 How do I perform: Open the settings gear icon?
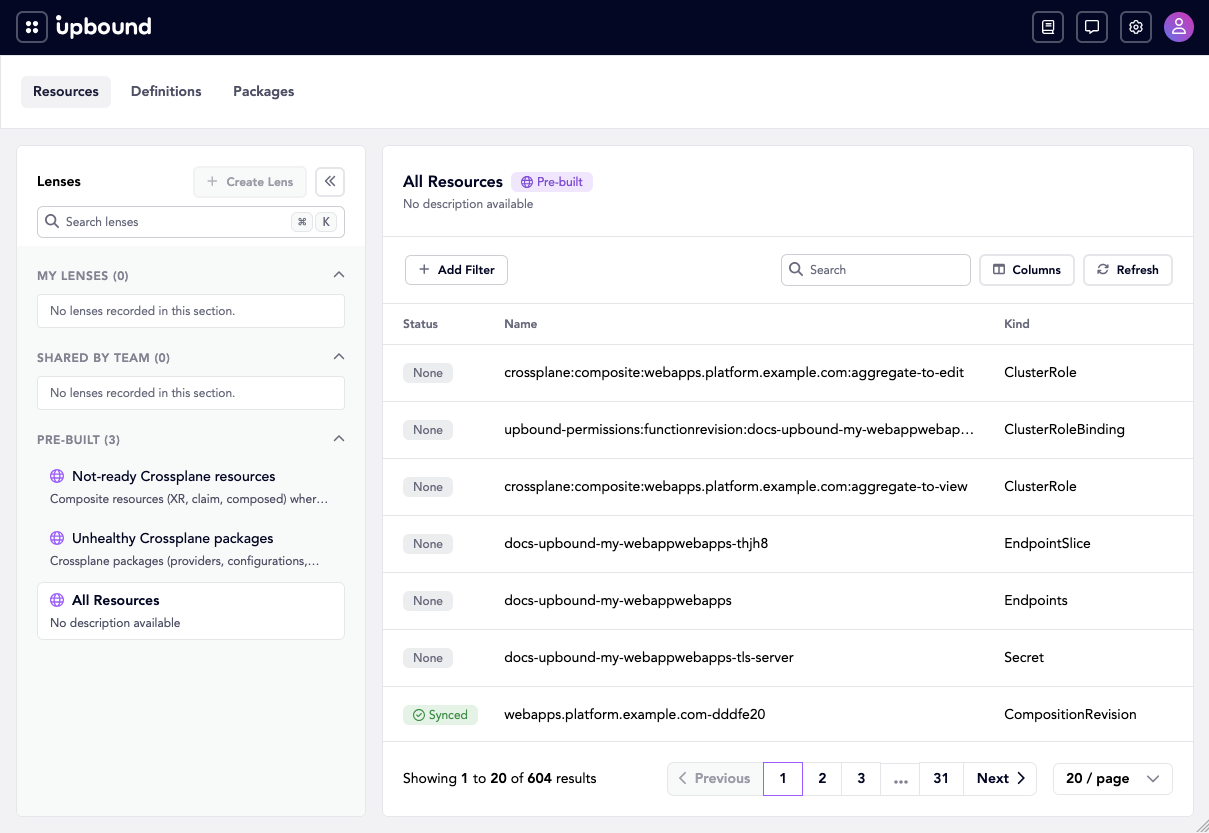pyautogui.click(x=1136, y=27)
